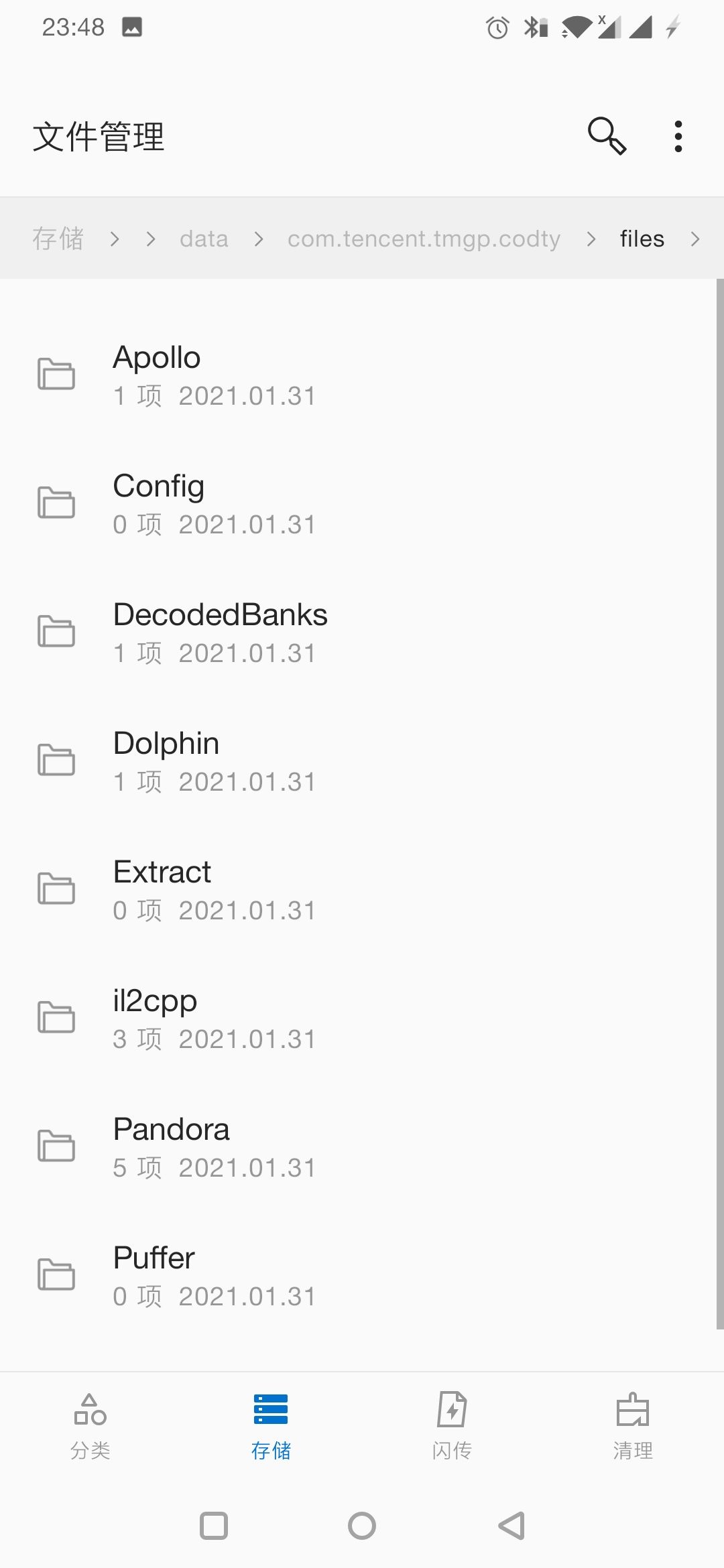
Task: Click the vertical scrollbar on right edge
Action: tap(720, 804)
